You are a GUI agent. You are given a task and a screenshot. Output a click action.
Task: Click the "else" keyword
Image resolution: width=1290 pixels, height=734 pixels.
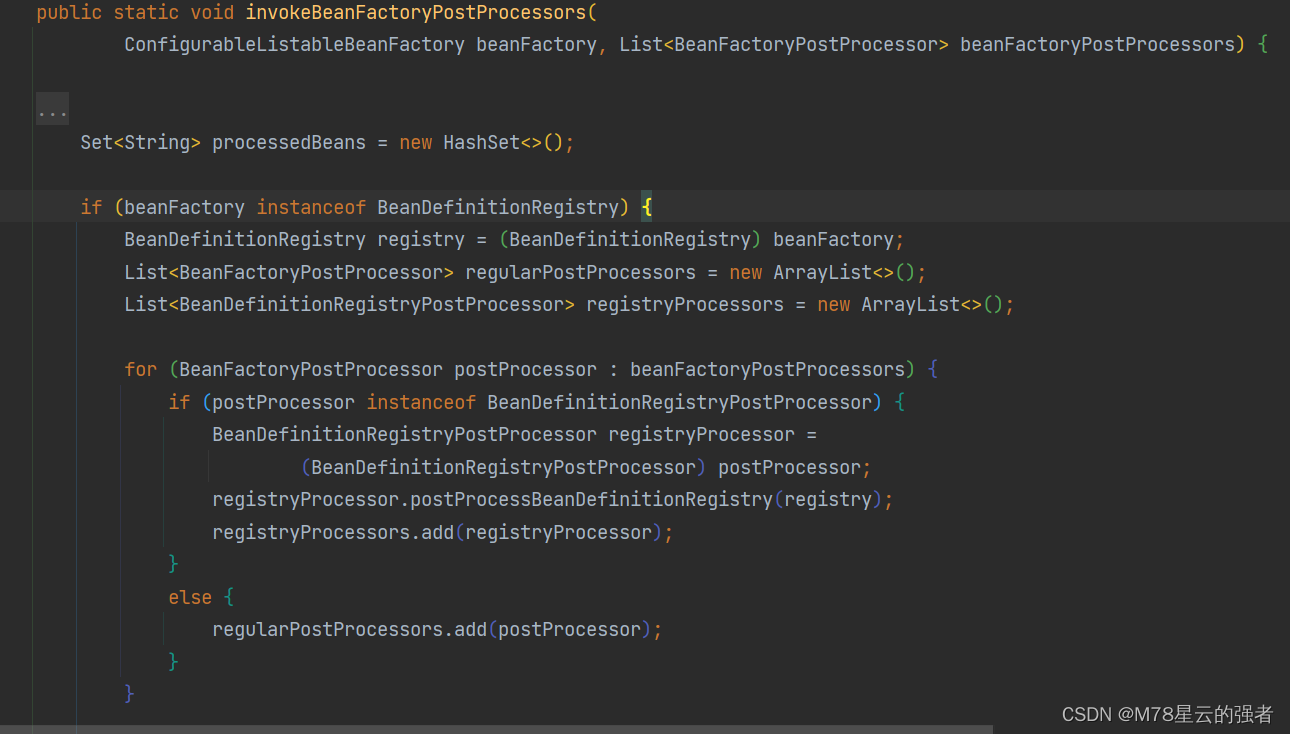[x=190, y=597]
